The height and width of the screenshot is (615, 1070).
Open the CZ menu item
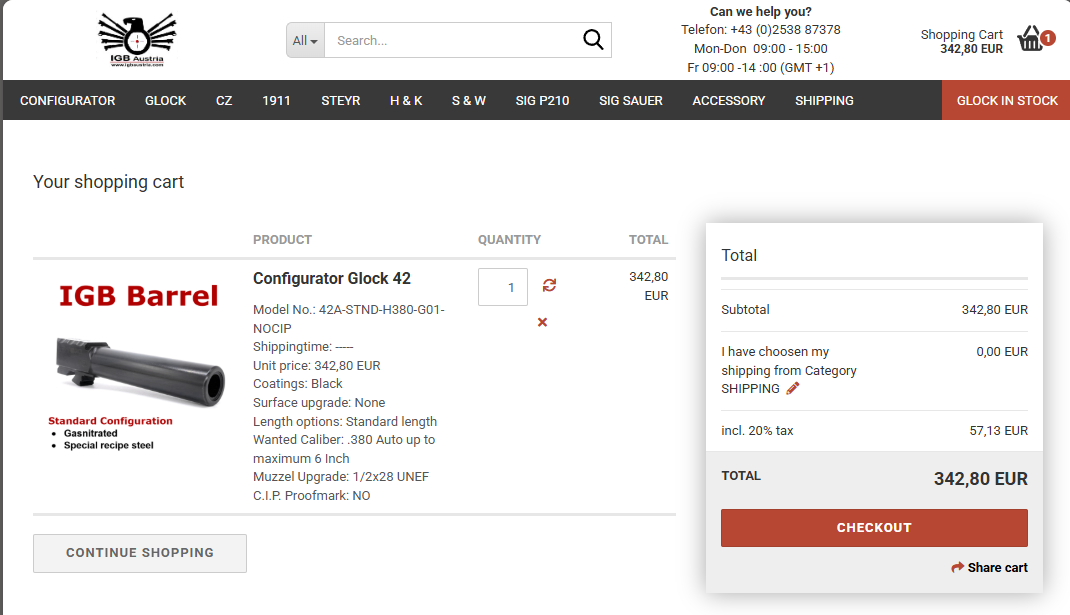pyautogui.click(x=224, y=100)
